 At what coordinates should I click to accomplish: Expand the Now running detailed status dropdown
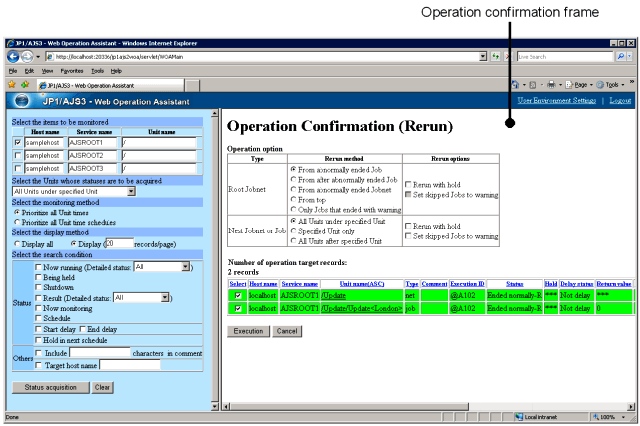pyautogui.click(x=186, y=267)
